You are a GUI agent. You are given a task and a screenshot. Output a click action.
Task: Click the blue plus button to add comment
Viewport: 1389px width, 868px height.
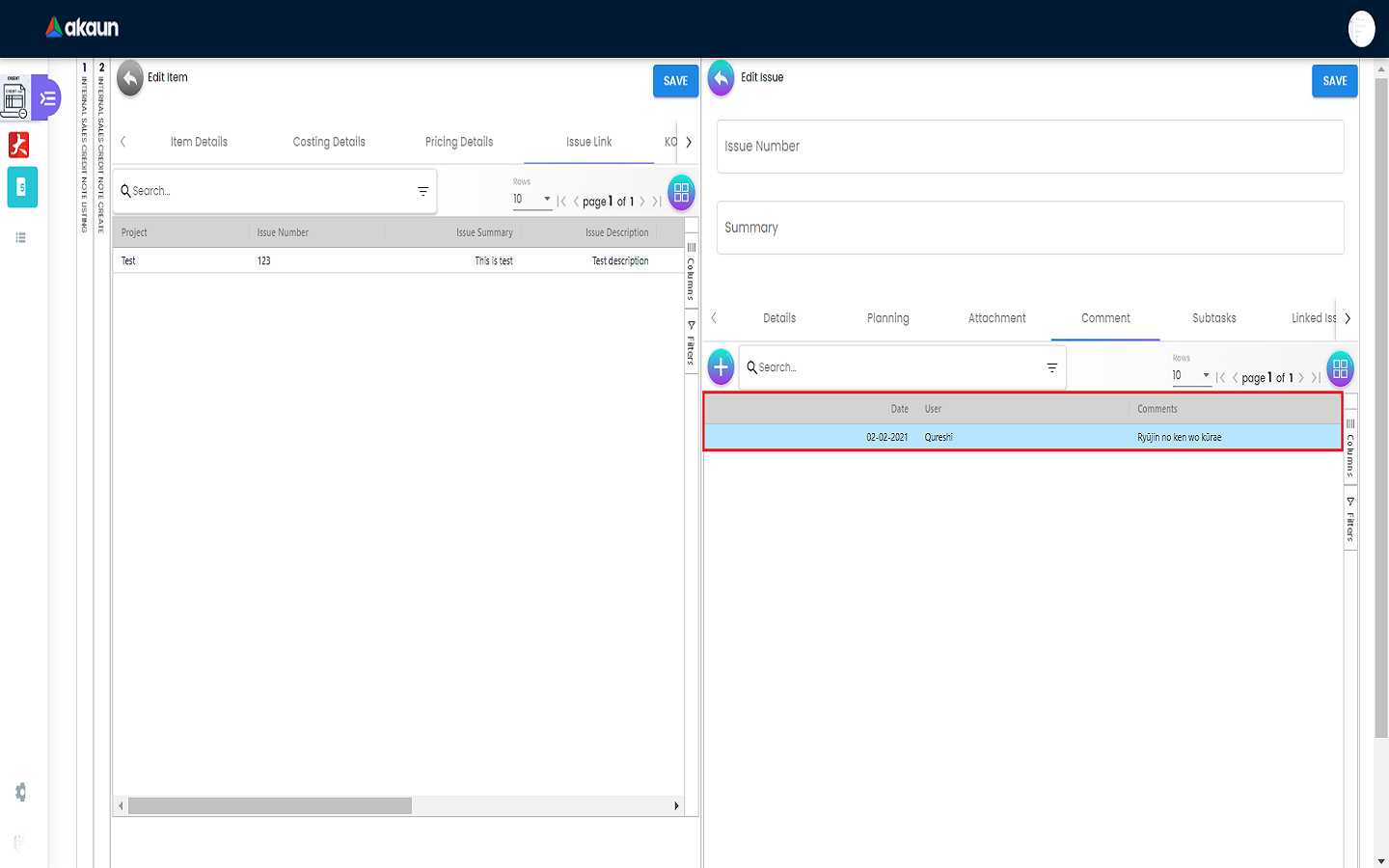[721, 367]
